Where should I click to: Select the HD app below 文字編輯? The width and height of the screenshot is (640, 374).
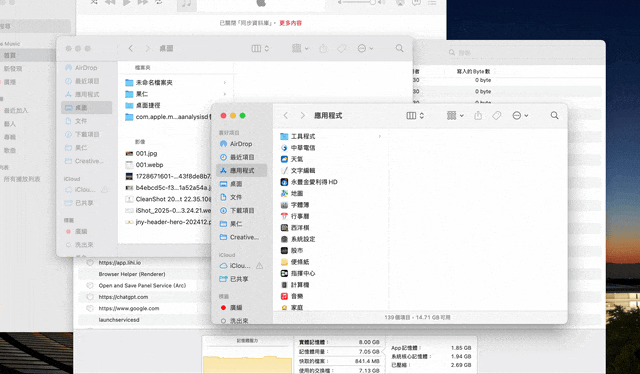(x=309, y=182)
